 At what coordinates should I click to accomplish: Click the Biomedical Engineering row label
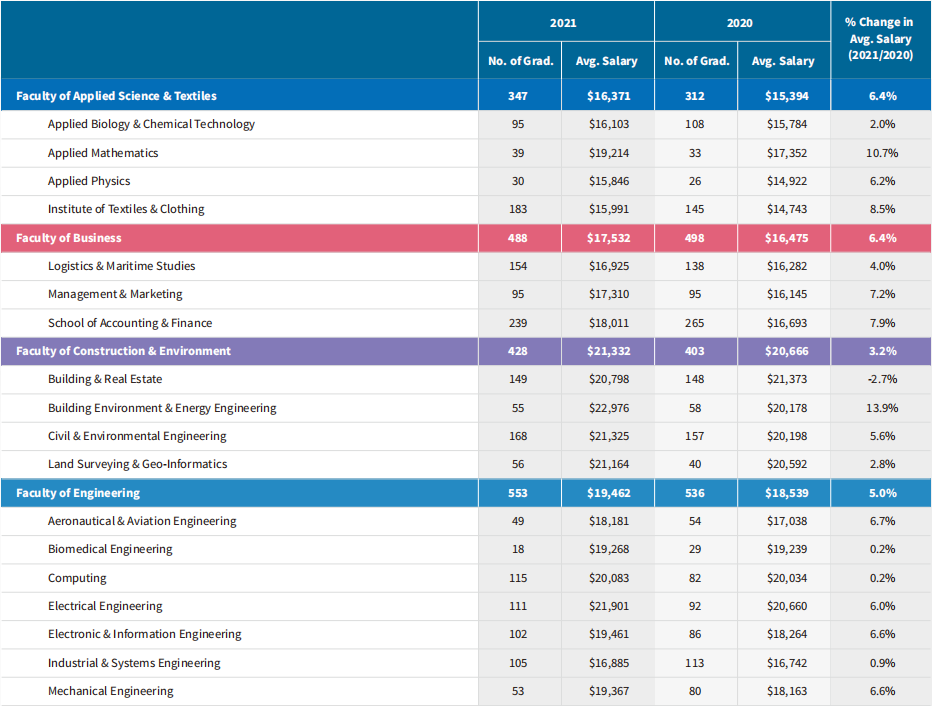click(110, 549)
